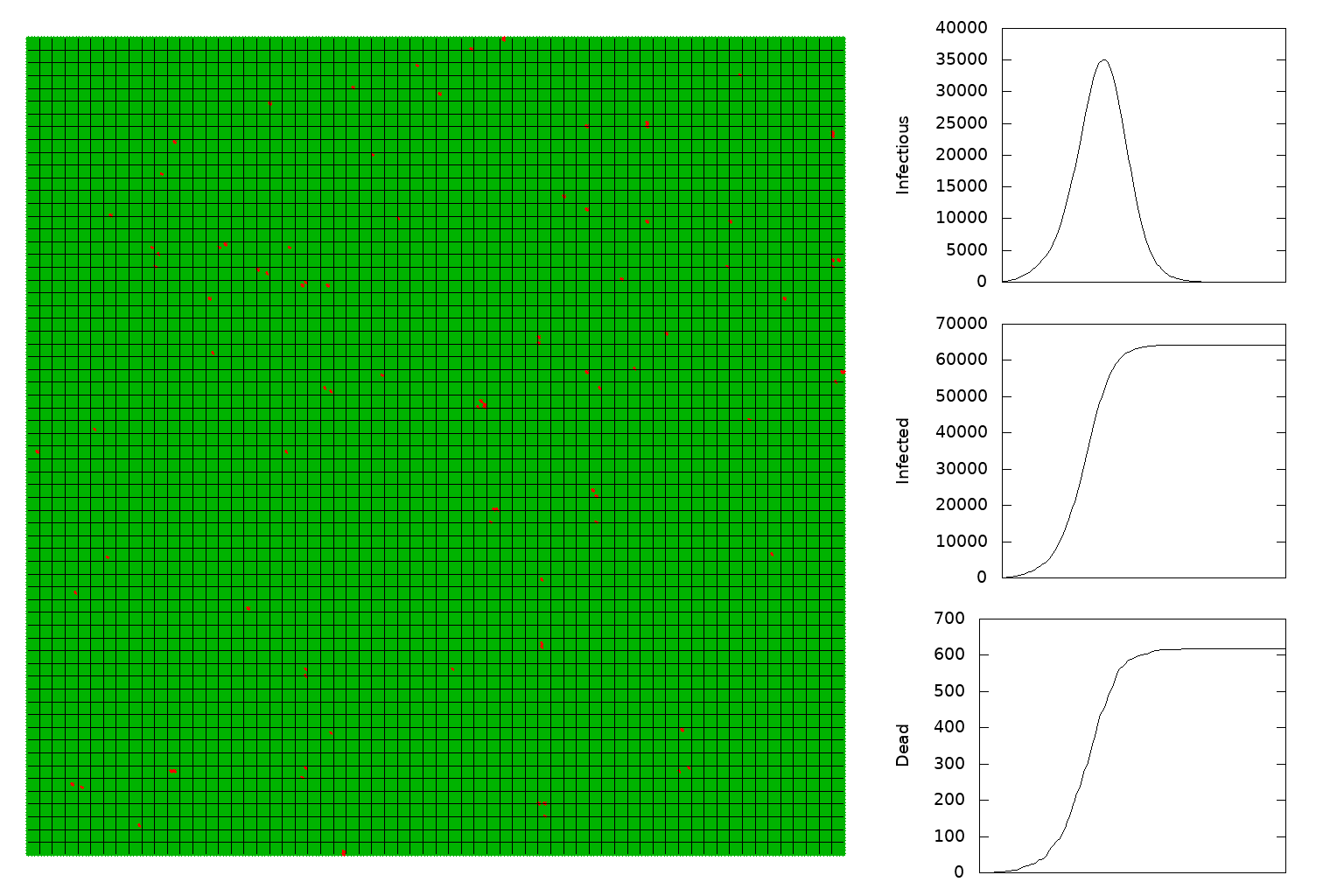The width and height of the screenshot is (1344, 896).
Task: Click the 200 tick on Dead chart
Action: pos(949,800)
